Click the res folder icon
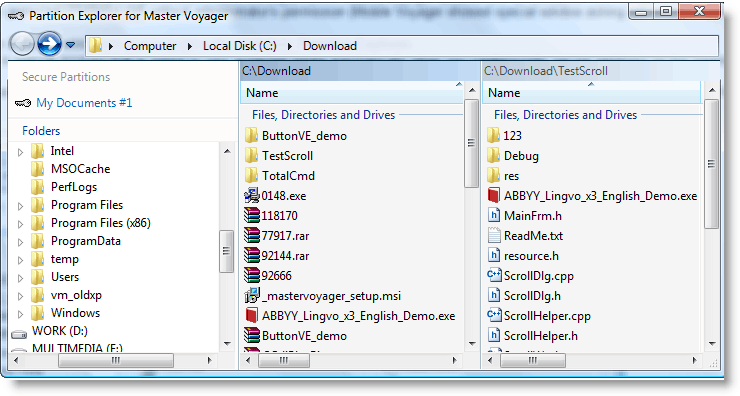This screenshot has height=396, width=740. [493, 176]
